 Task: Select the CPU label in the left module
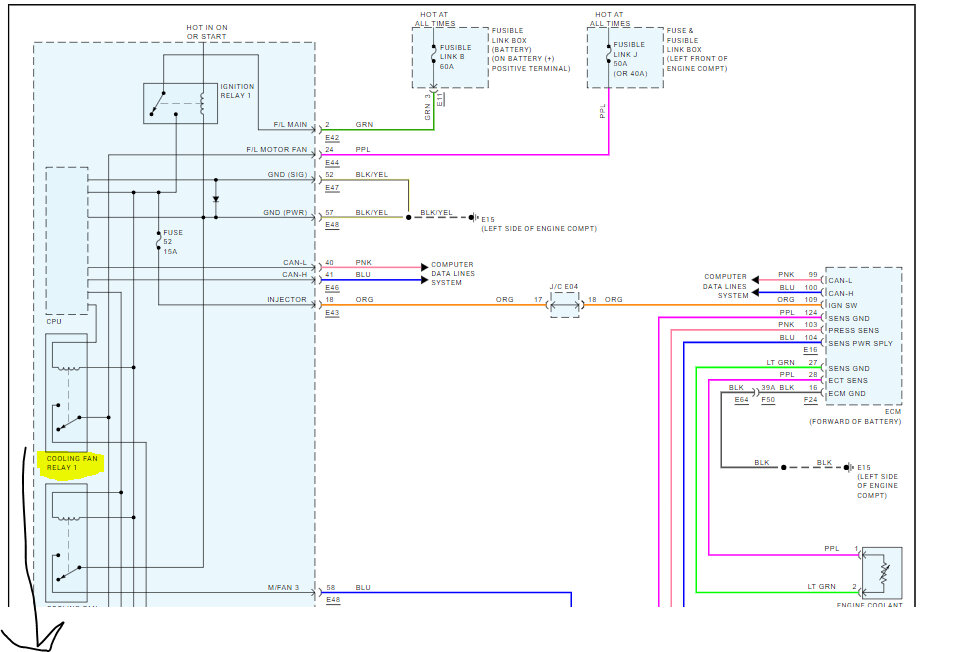pos(53,322)
